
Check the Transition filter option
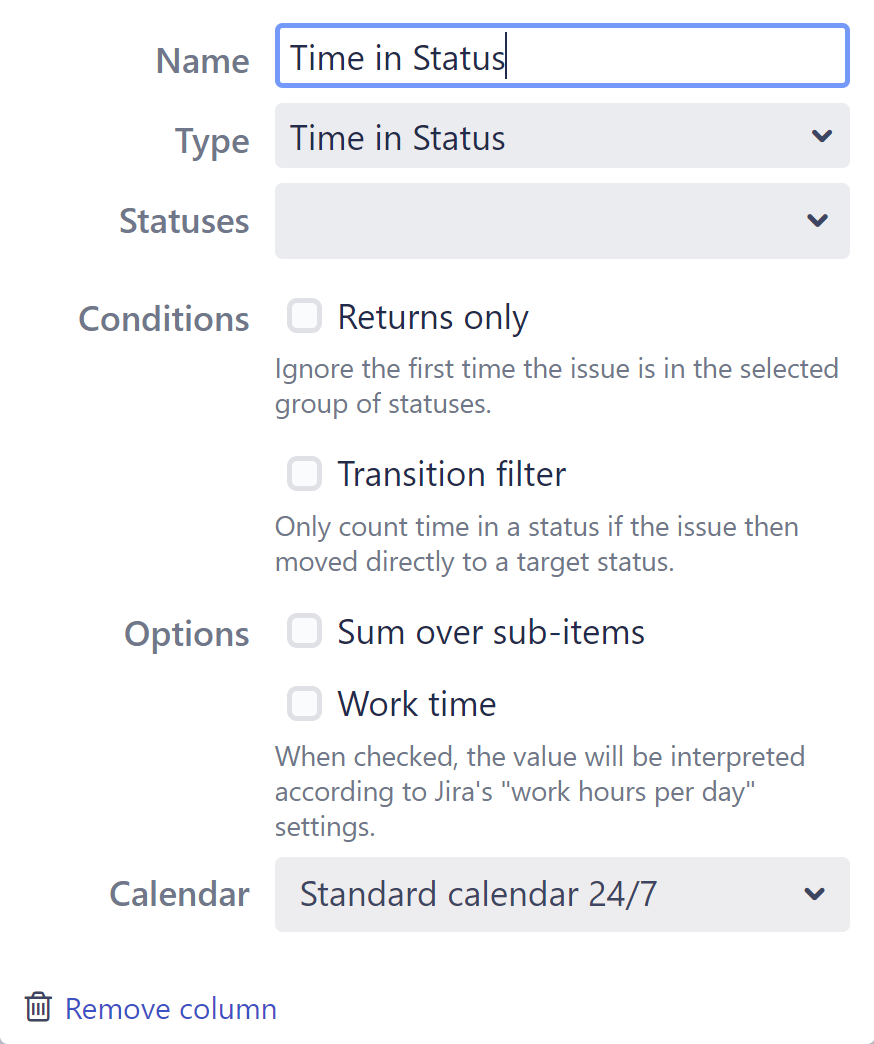pyautogui.click(x=304, y=474)
